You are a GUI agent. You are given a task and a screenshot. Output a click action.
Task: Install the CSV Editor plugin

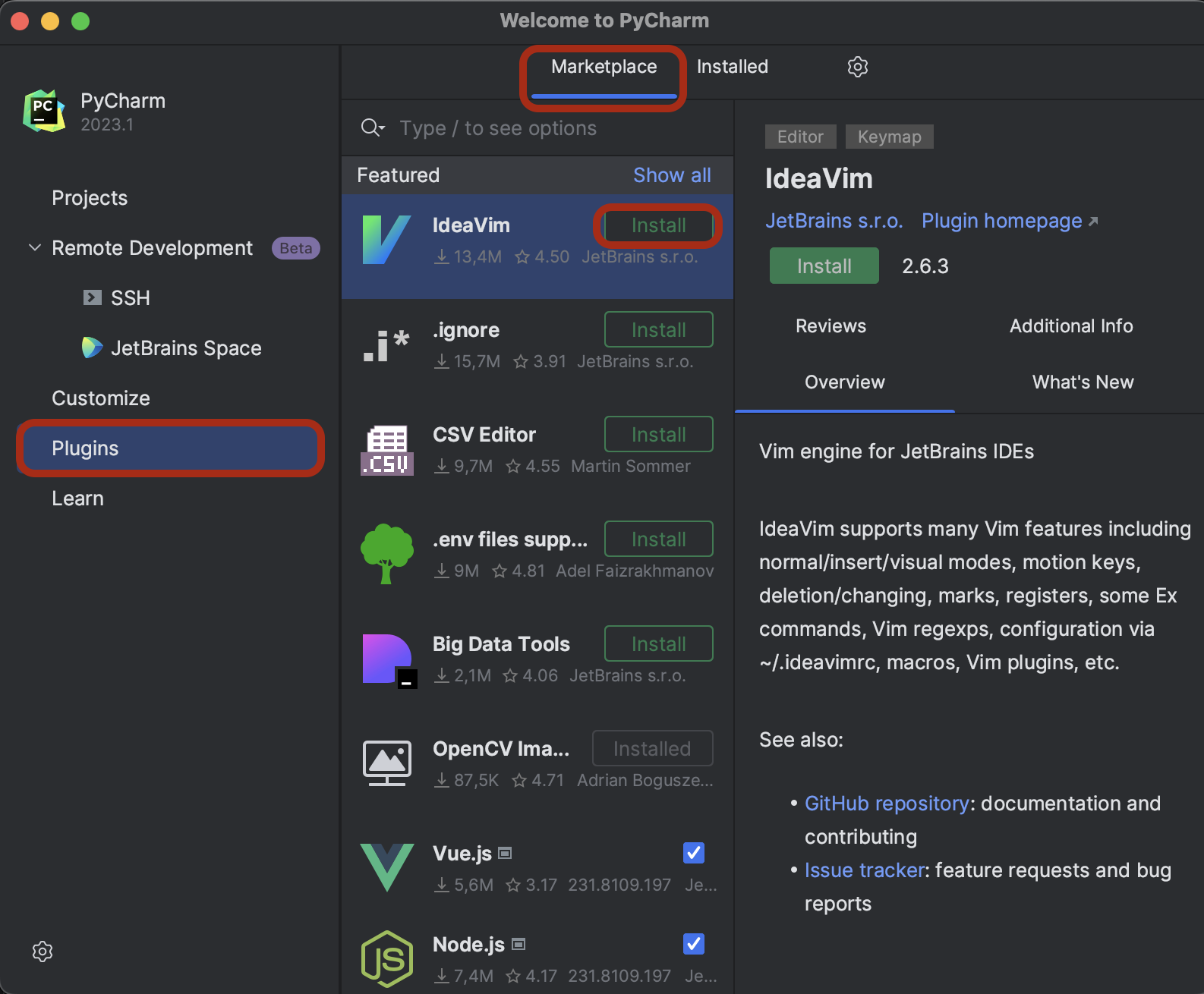658,435
